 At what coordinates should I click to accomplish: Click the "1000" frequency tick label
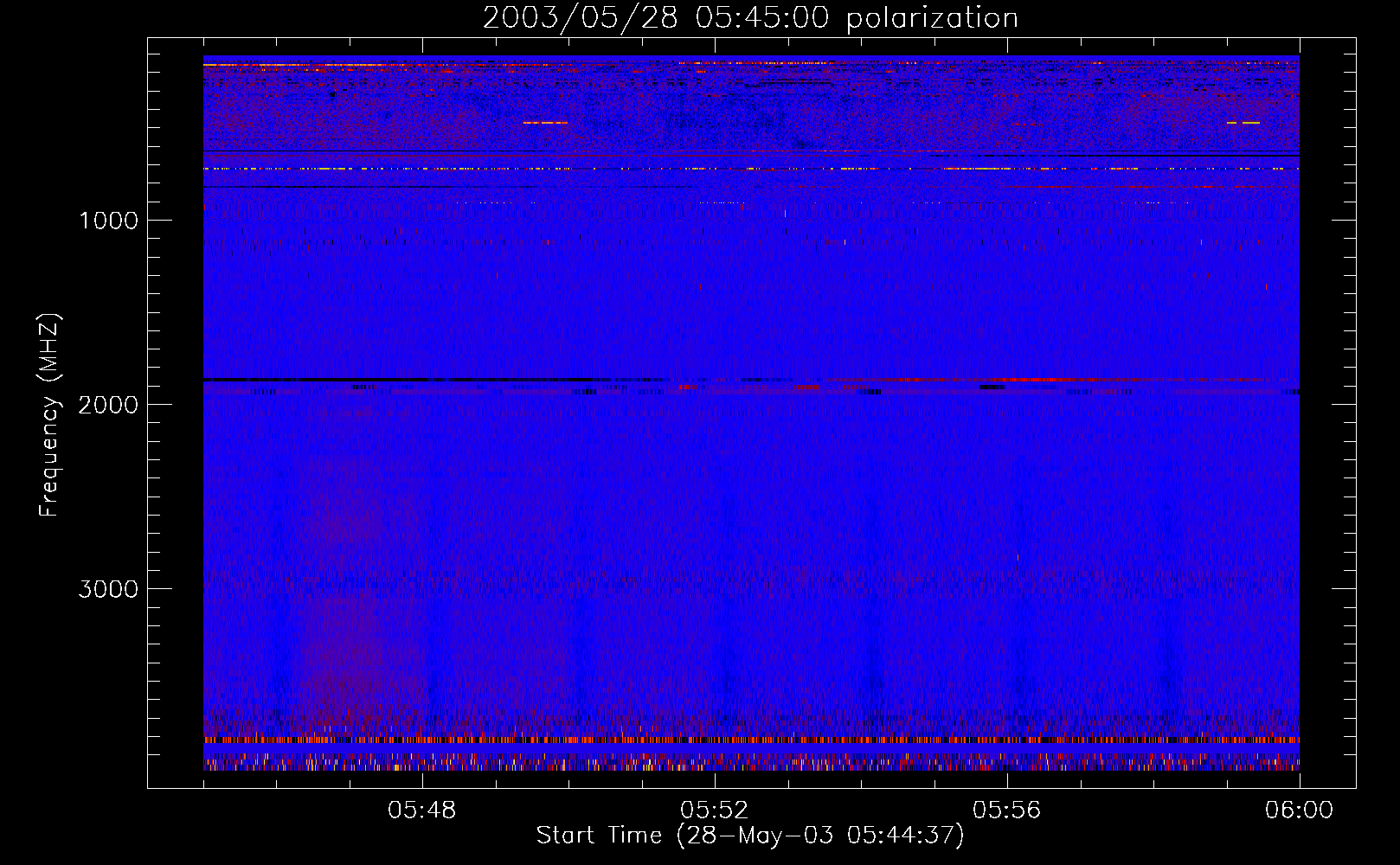click(108, 221)
